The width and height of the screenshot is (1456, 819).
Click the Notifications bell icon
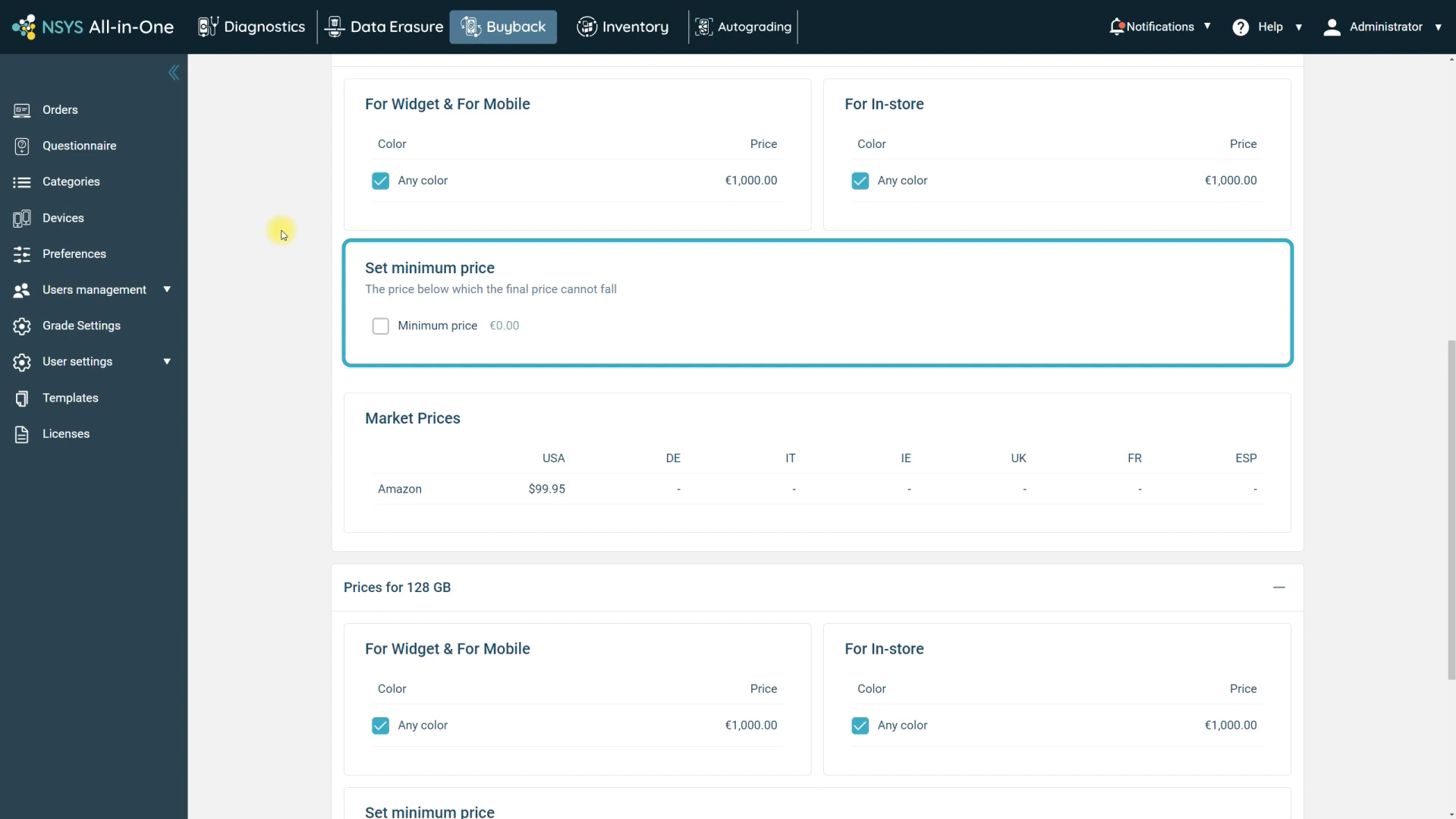[x=1116, y=27]
